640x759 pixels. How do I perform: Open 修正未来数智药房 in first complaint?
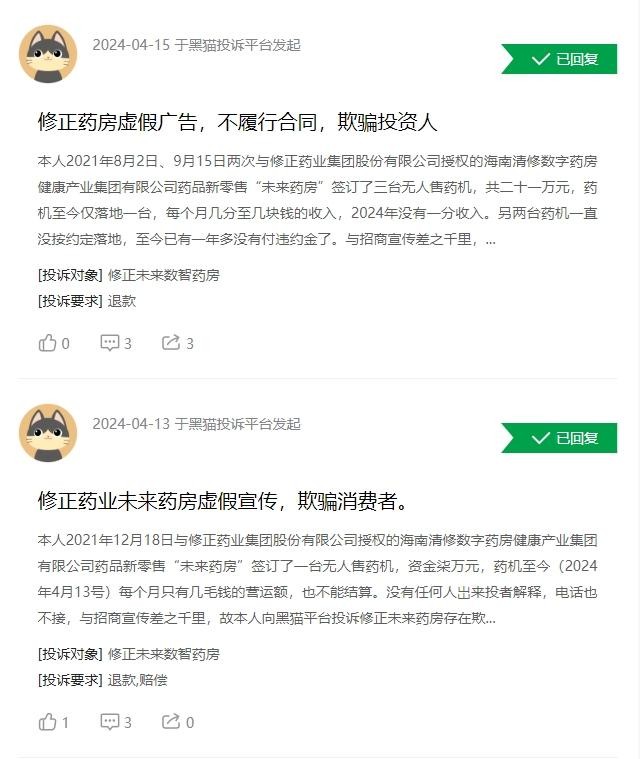tap(164, 275)
